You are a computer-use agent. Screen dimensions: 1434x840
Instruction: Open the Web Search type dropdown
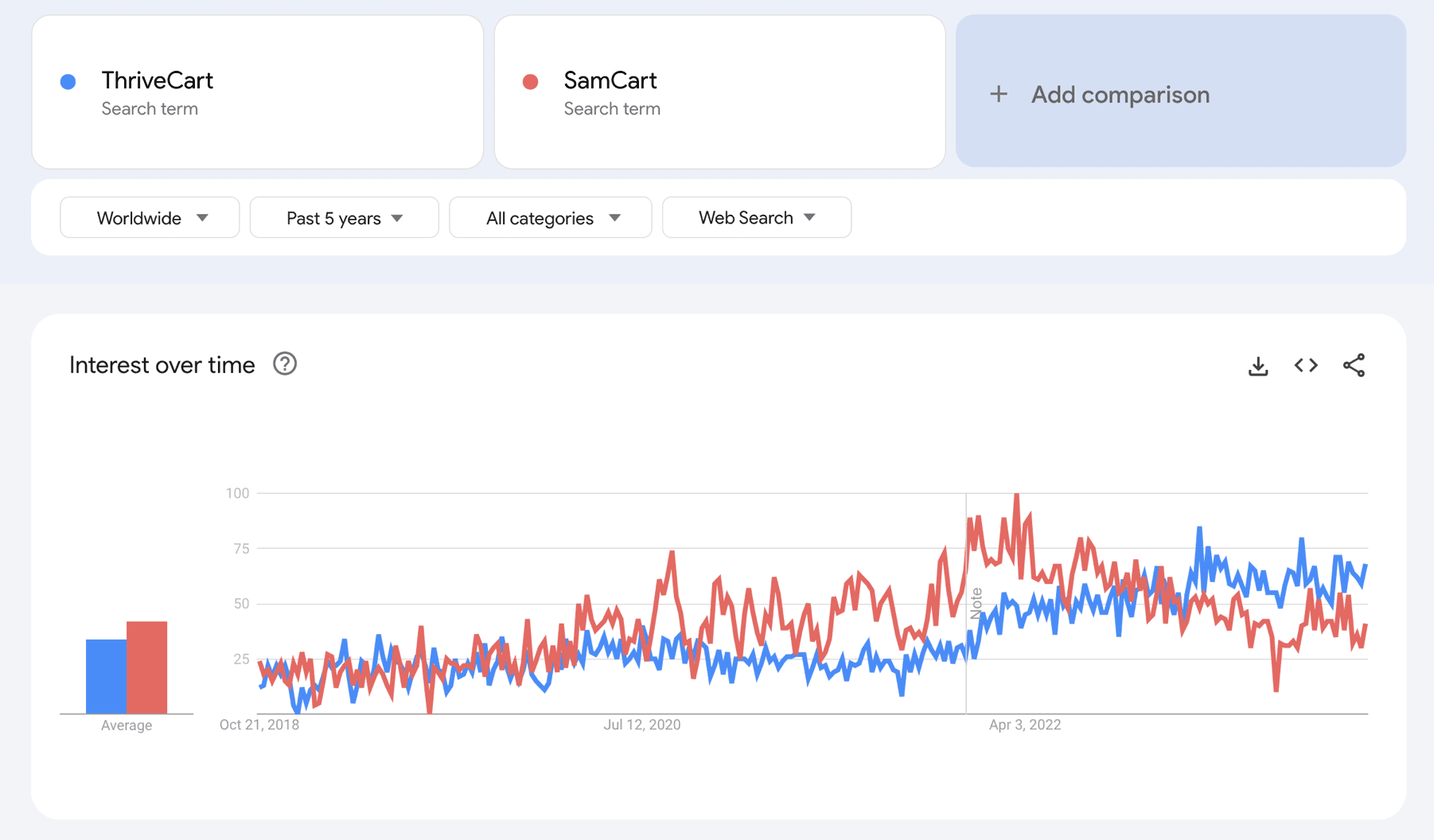point(757,217)
